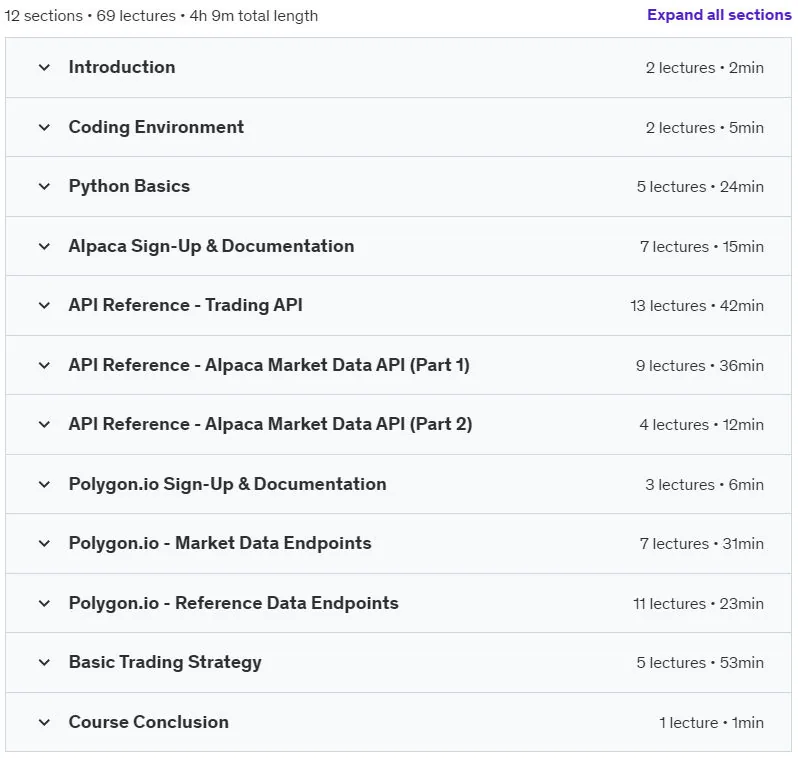Click the '1 lecture • 1min' text
This screenshot has width=798, height=758.
click(711, 722)
